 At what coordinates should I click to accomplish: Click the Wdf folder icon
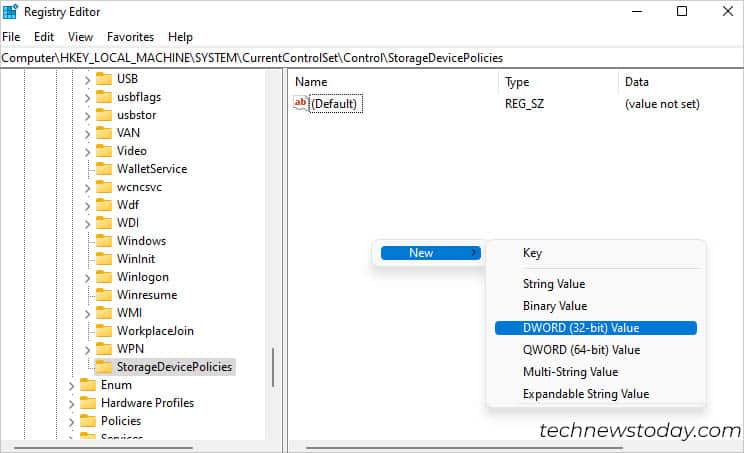pyautogui.click(x=104, y=204)
